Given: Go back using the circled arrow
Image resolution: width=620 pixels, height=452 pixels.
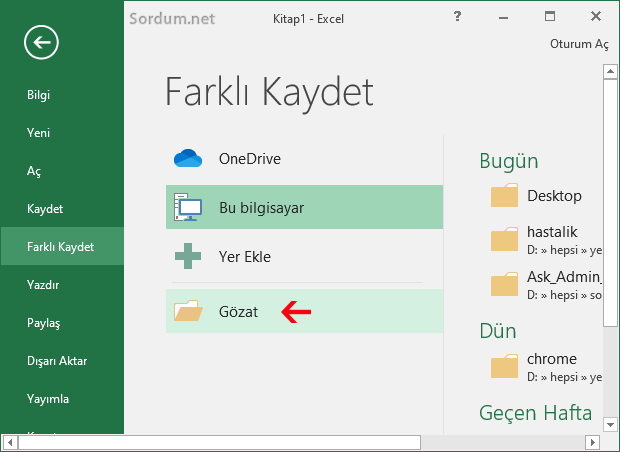Looking at the screenshot, I should pyautogui.click(x=41, y=42).
